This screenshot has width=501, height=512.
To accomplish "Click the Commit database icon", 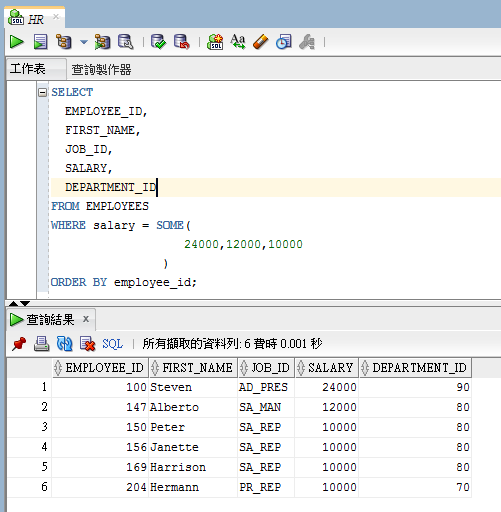I will point(158,42).
